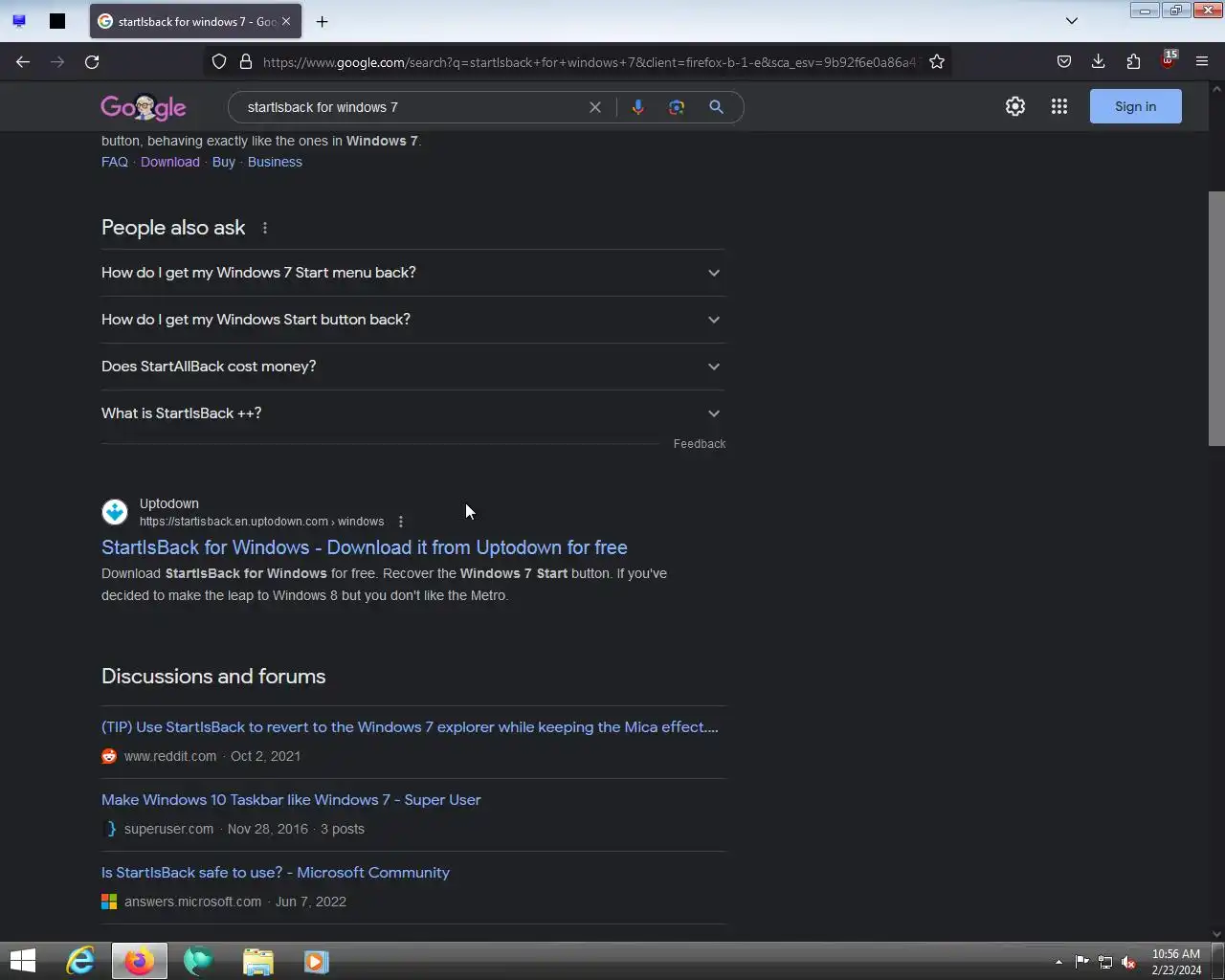Search by image with Google Lens

(x=677, y=107)
